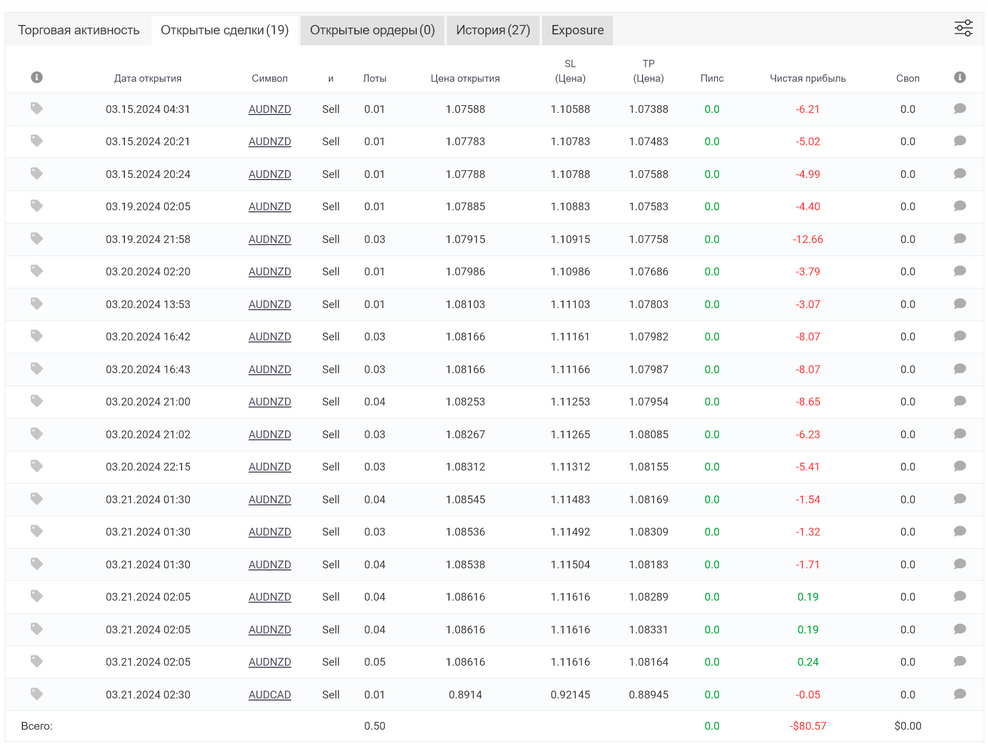Screen dimensions: 988x750
Task: Select the Открытые сделки (19) tab
Action: [224, 30]
